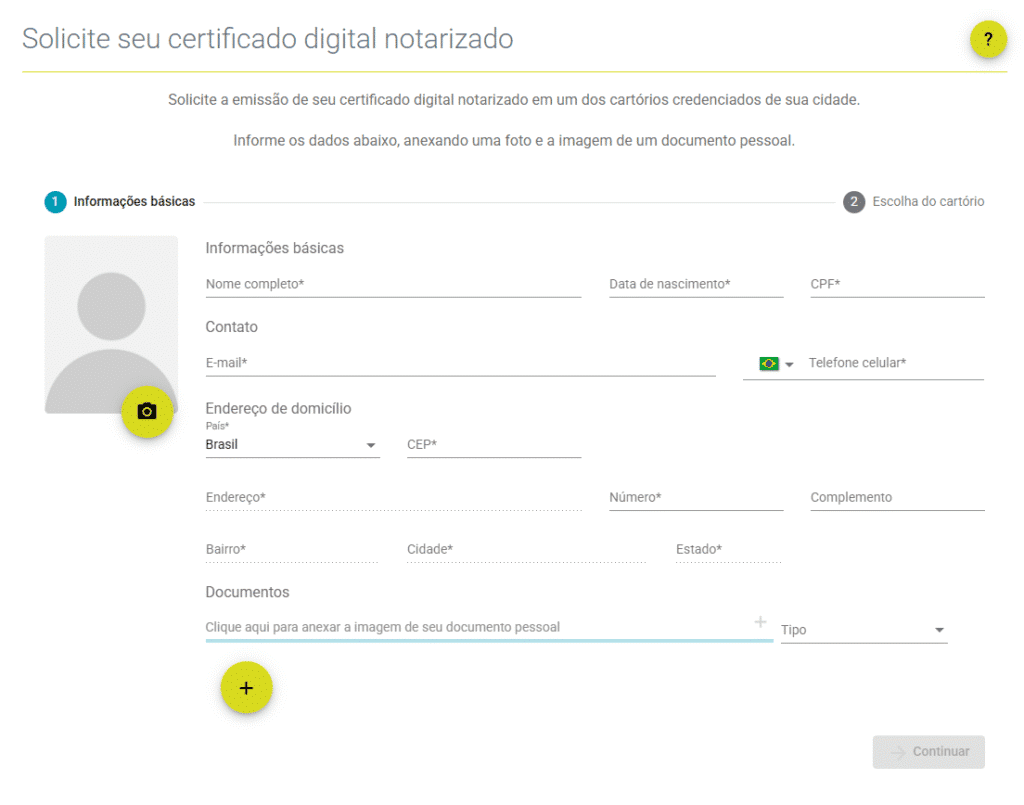The width and height of the screenshot is (1024, 805).
Task: Go to step 2 Escolha do cartório
Action: pyautogui.click(x=914, y=202)
